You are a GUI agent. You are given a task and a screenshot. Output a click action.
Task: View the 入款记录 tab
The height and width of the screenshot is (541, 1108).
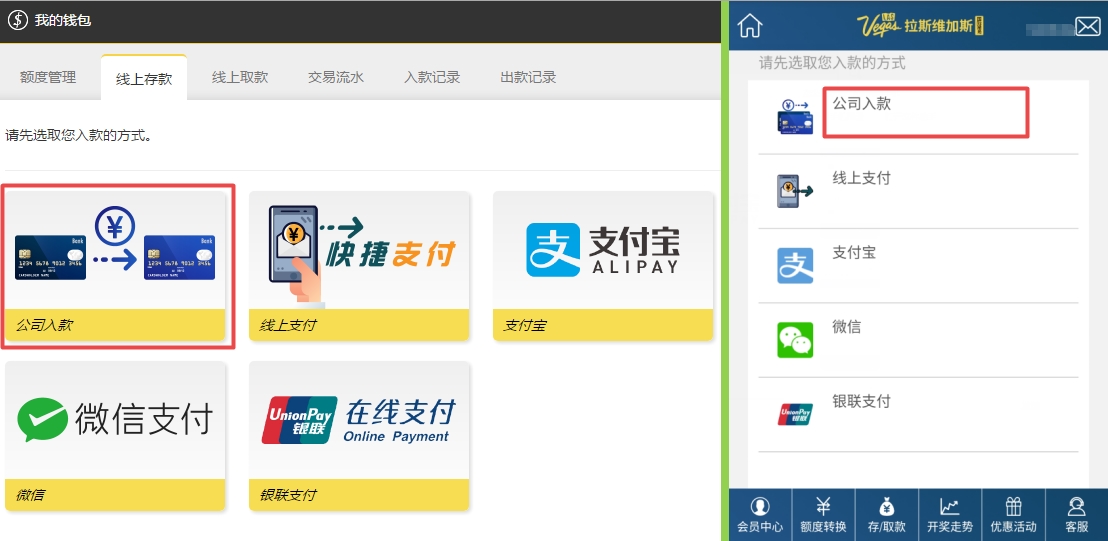[x=432, y=77]
